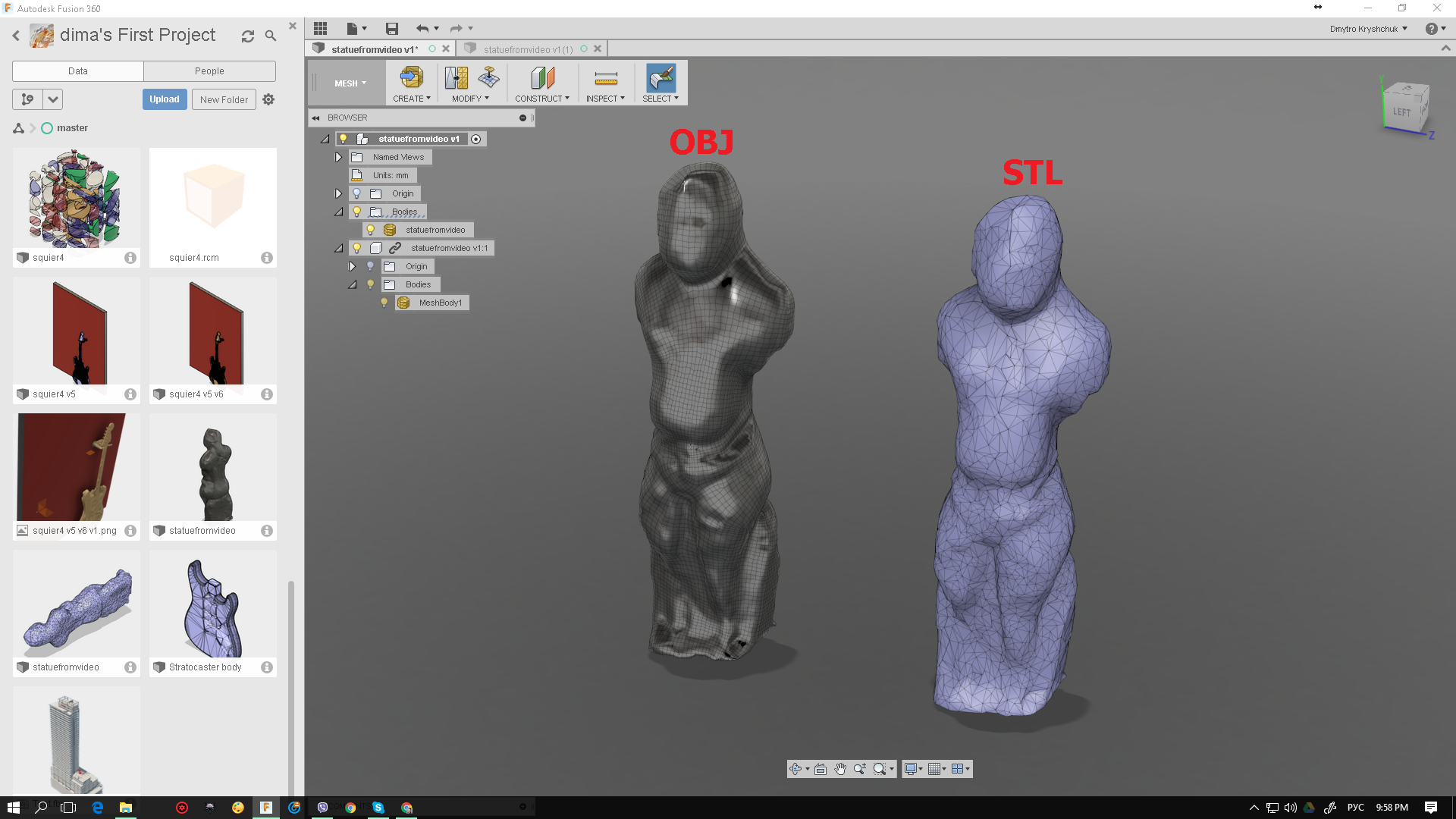Viewport: 1456px width, 819px height.
Task: Open the Insert Mesh tool in CREATE
Action: coord(411,77)
